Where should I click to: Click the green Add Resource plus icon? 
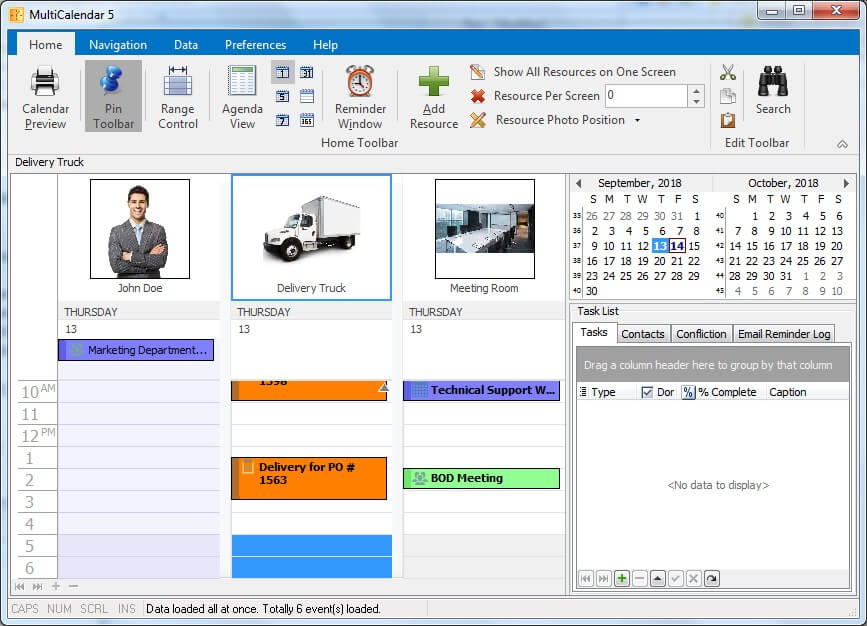[433, 98]
